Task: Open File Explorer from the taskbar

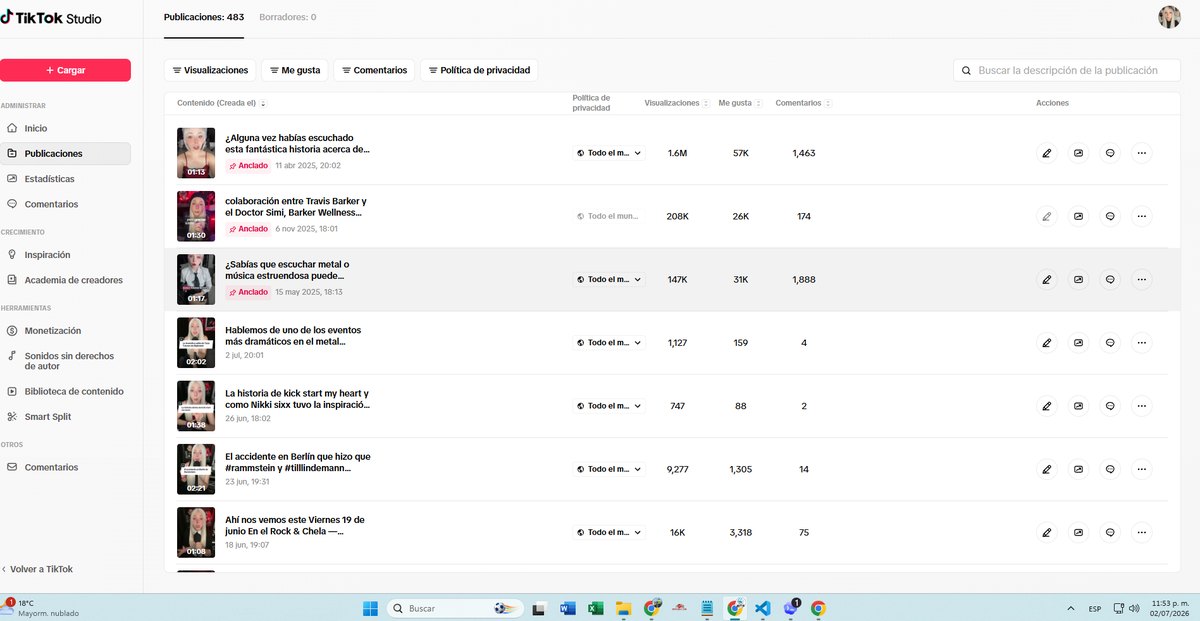Action: pos(624,607)
